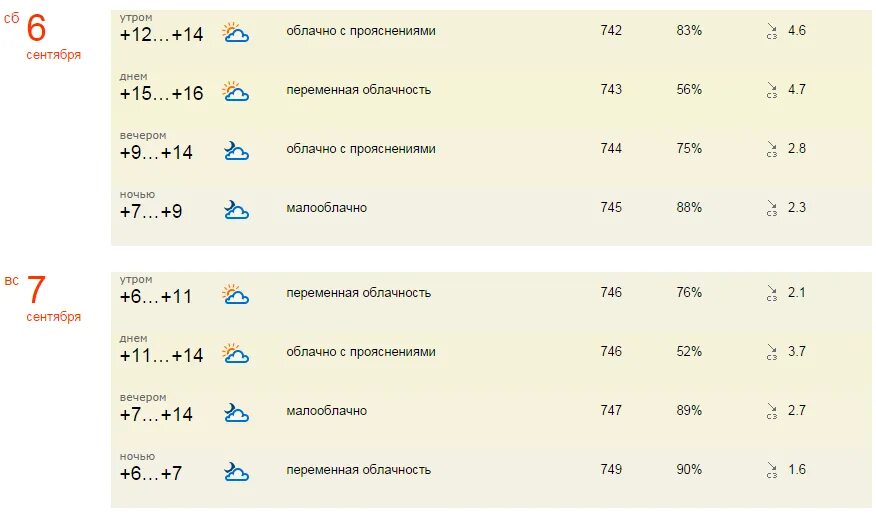This screenshot has height=518, width=876.
Task: Select the big date number 6
Action: [x=36, y=28]
